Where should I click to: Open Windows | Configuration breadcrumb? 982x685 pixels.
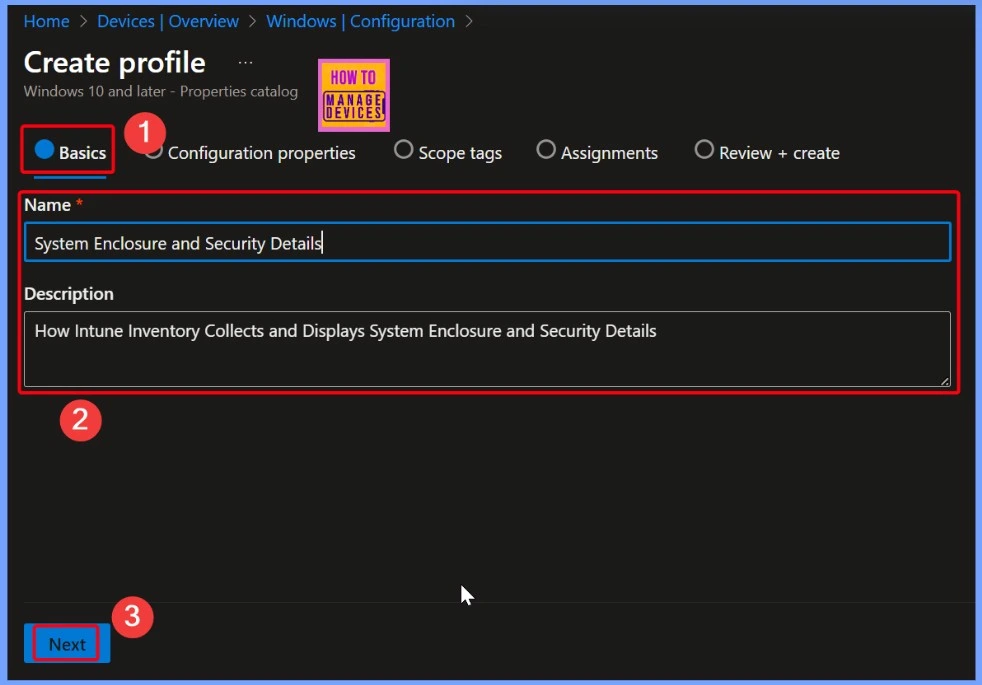pos(361,21)
